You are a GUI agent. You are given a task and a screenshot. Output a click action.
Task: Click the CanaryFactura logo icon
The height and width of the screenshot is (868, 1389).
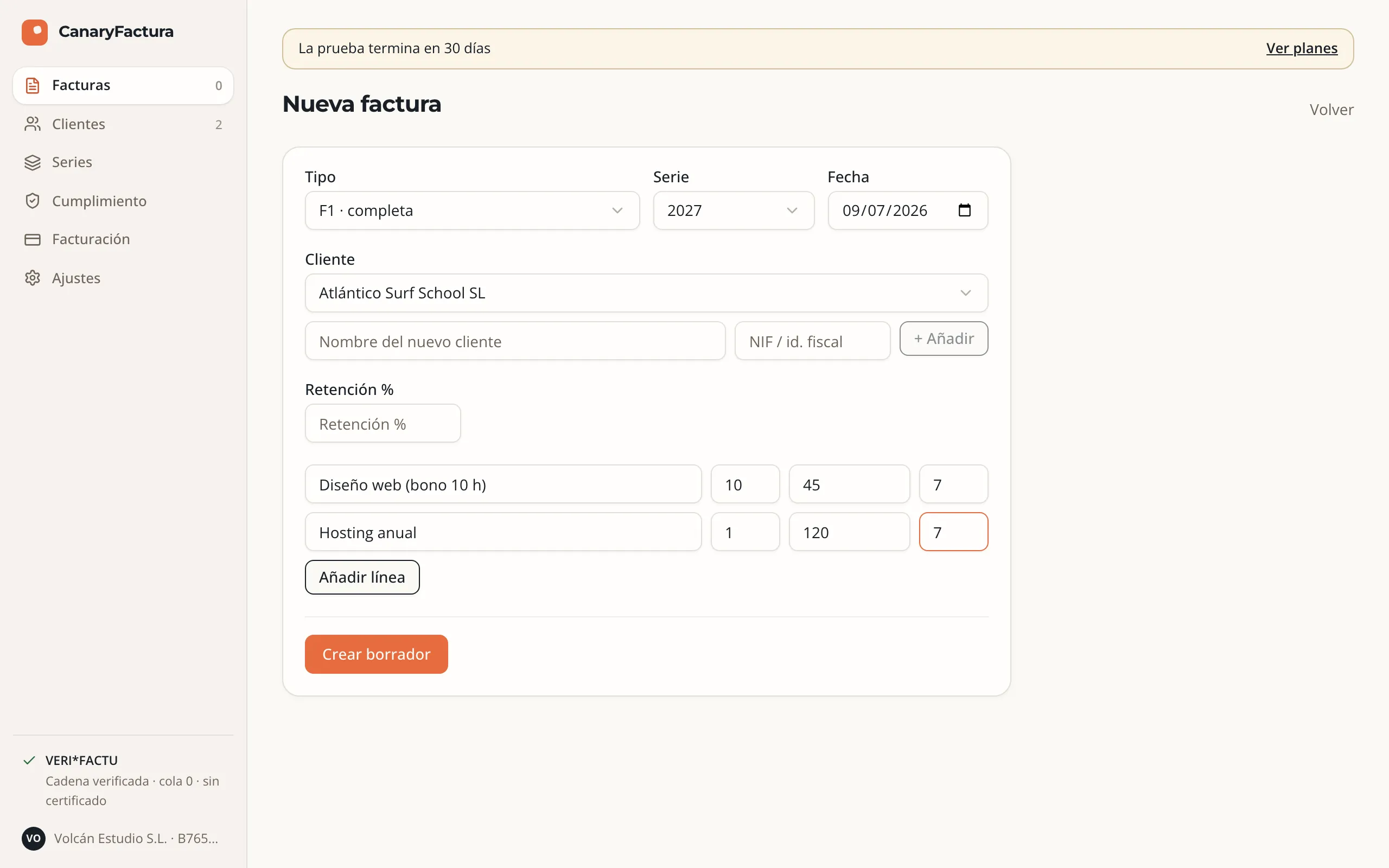coord(34,32)
